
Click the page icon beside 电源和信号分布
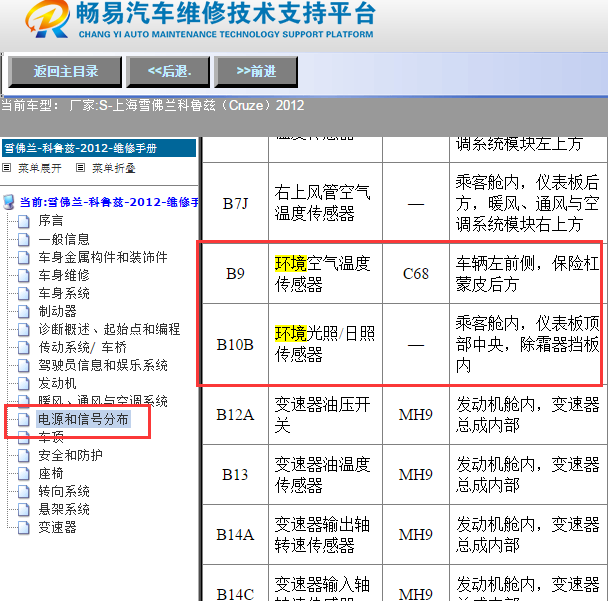(x=24, y=420)
